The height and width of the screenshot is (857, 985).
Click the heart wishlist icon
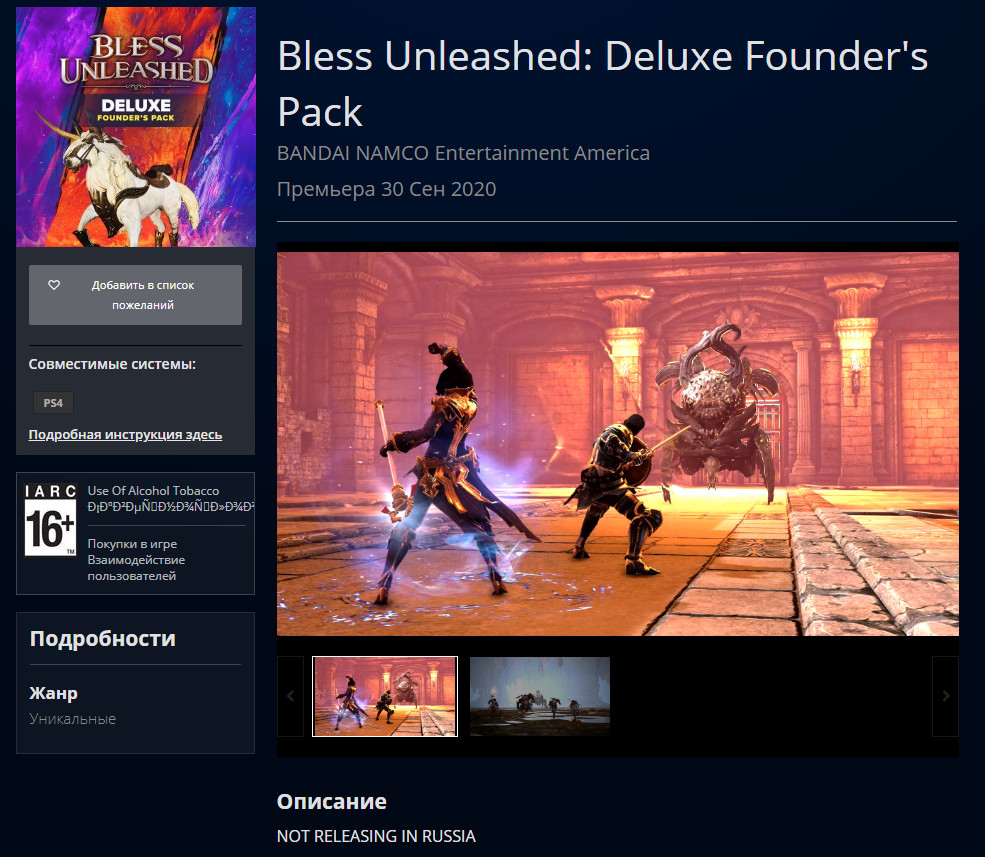pos(54,285)
